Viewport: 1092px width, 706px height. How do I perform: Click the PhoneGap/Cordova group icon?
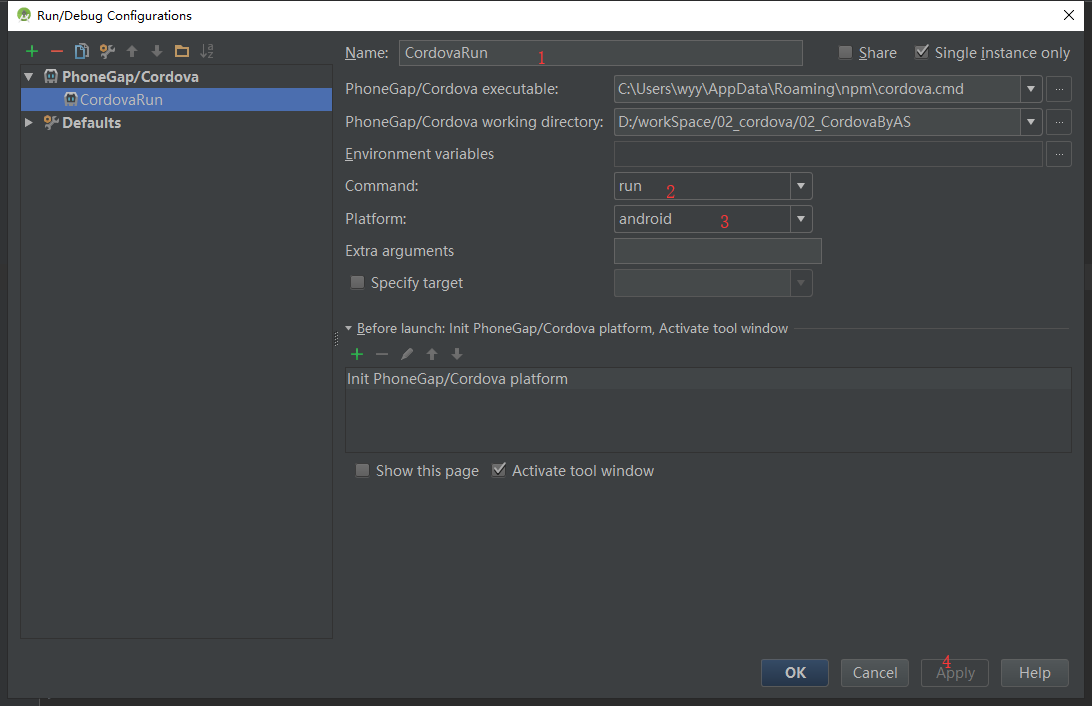51,77
